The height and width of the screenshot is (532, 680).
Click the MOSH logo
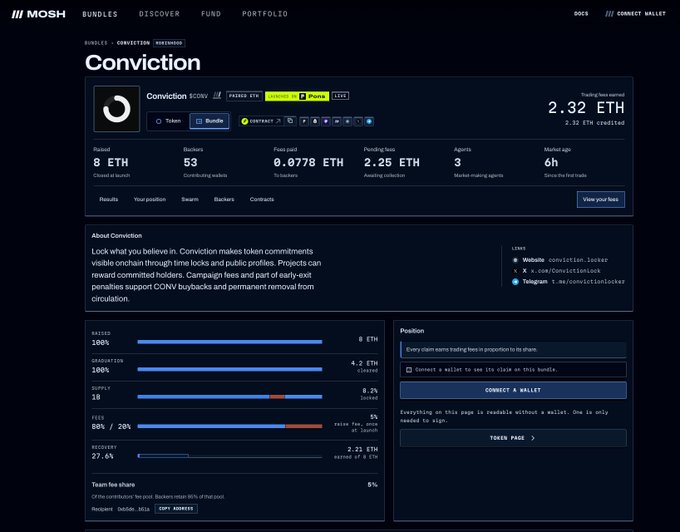[x=39, y=14]
